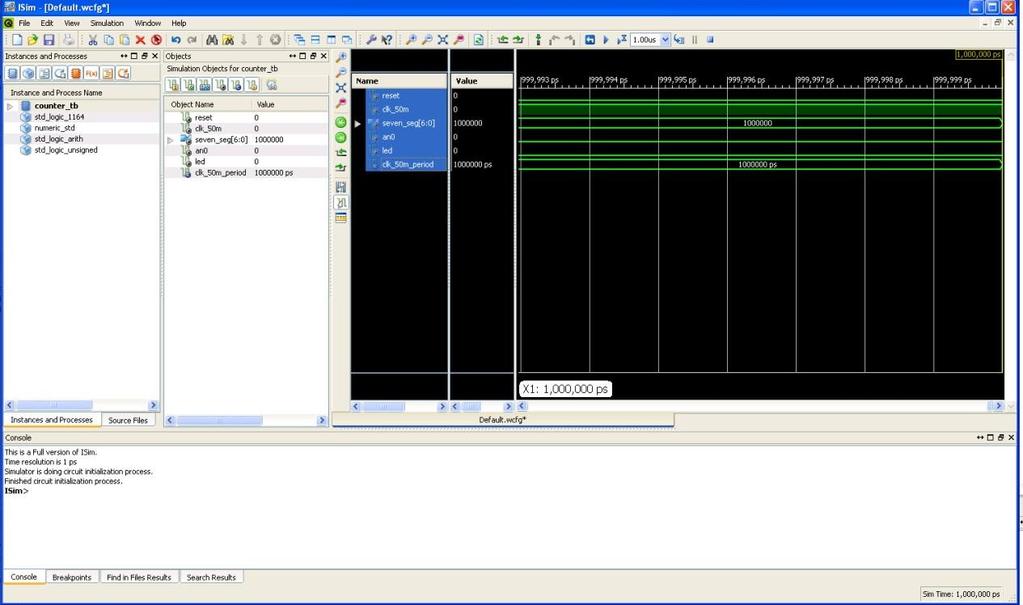Toggle the F(x) processes filter button
The image size is (1023, 605).
[91, 73]
